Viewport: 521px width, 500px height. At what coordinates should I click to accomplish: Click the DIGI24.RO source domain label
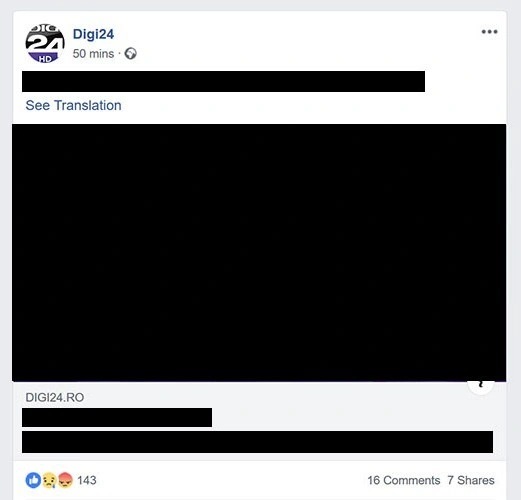click(55, 397)
